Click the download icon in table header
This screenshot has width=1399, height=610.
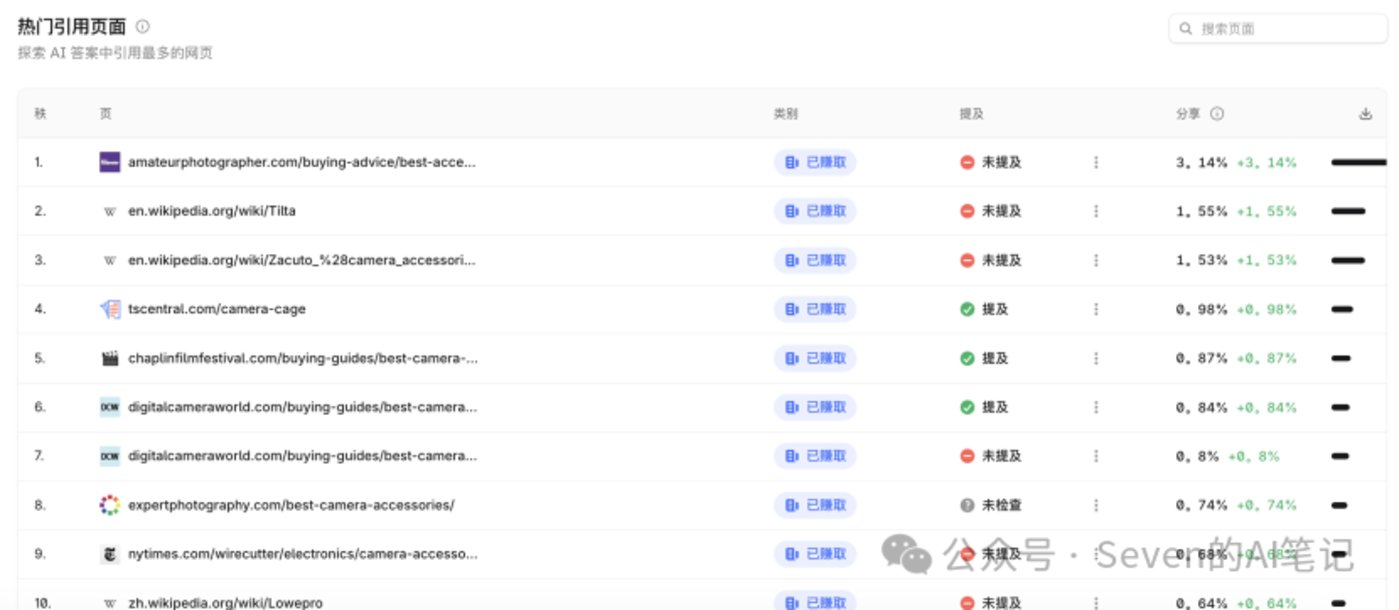click(1365, 114)
